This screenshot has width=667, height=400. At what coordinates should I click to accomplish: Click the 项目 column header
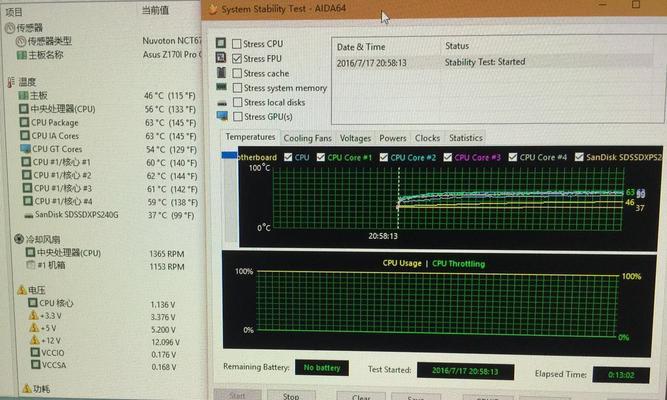(x=14, y=12)
